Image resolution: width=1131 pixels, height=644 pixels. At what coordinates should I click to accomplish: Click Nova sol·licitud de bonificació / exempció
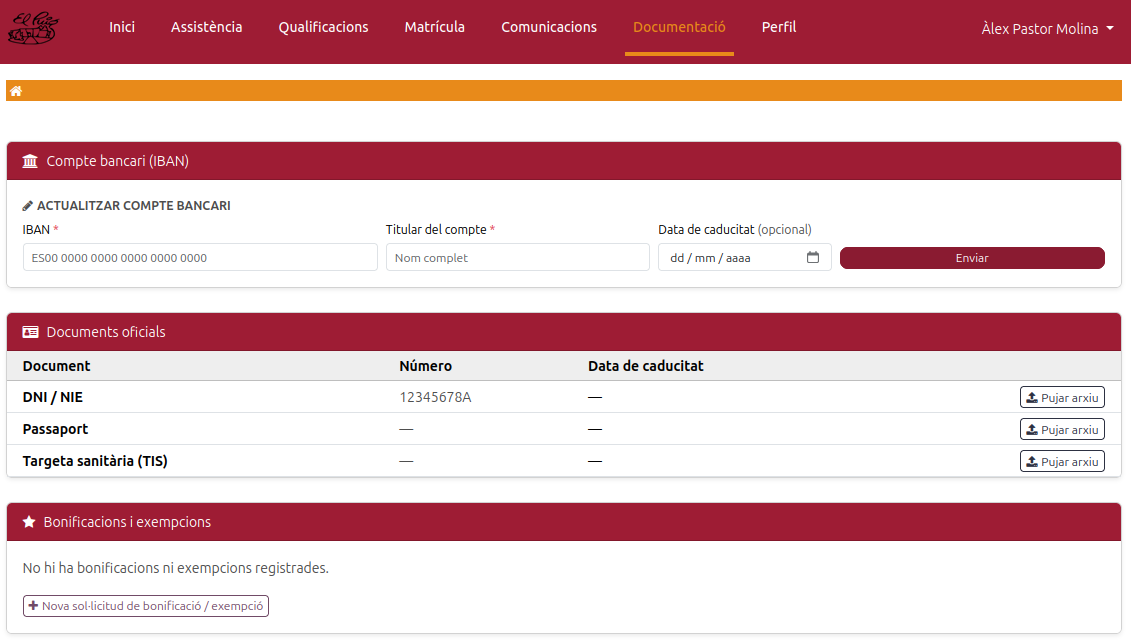146,606
